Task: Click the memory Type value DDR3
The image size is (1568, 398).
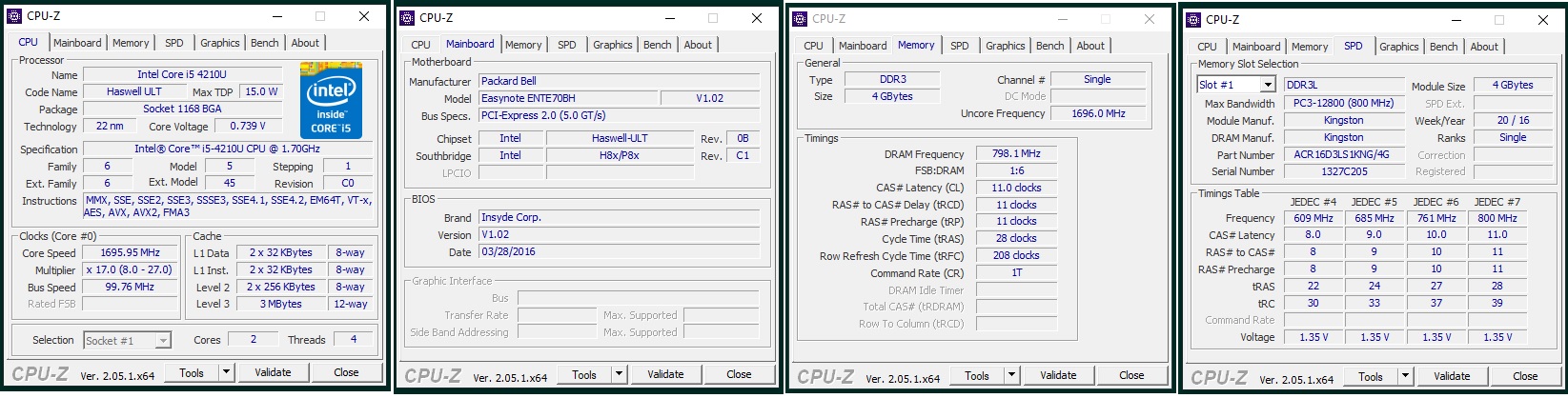Action: click(x=892, y=79)
